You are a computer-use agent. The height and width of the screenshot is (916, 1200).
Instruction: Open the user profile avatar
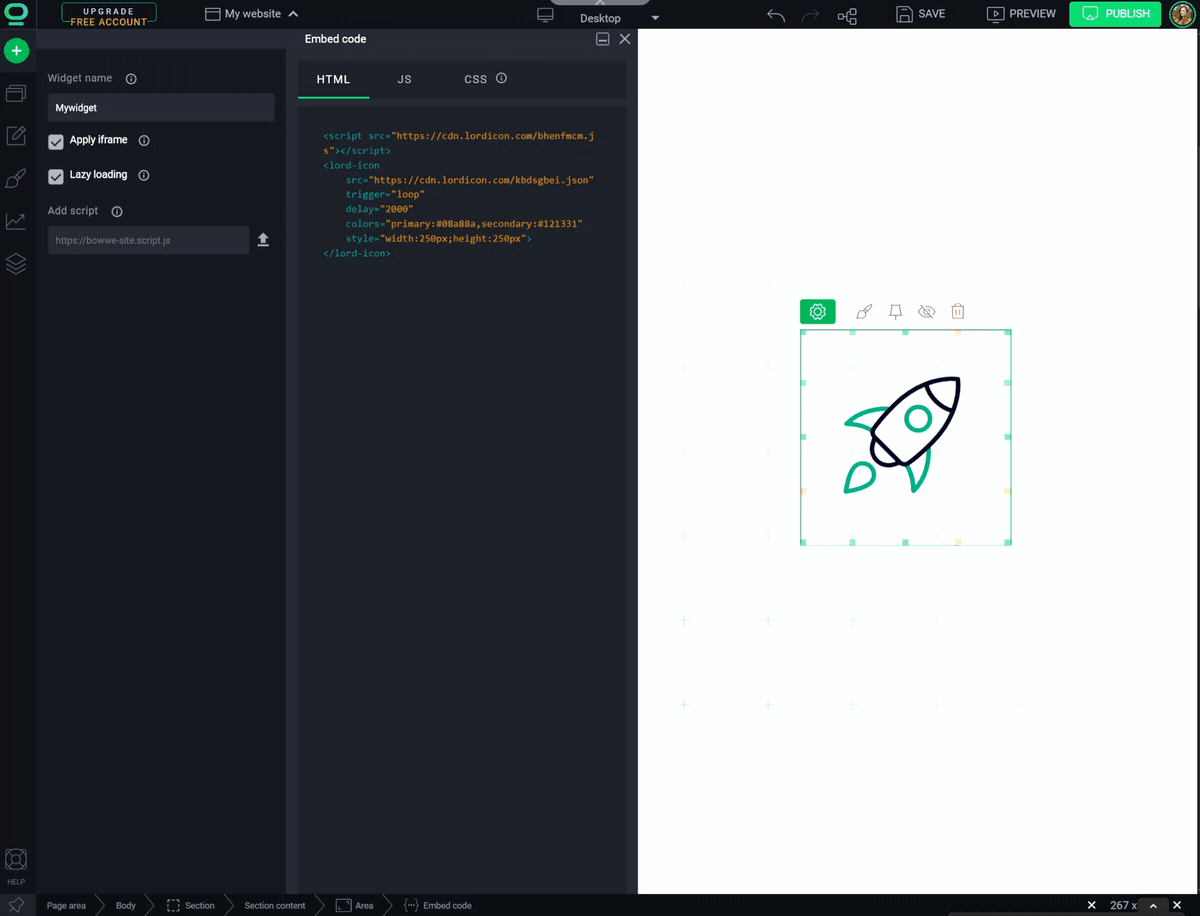click(x=1183, y=14)
